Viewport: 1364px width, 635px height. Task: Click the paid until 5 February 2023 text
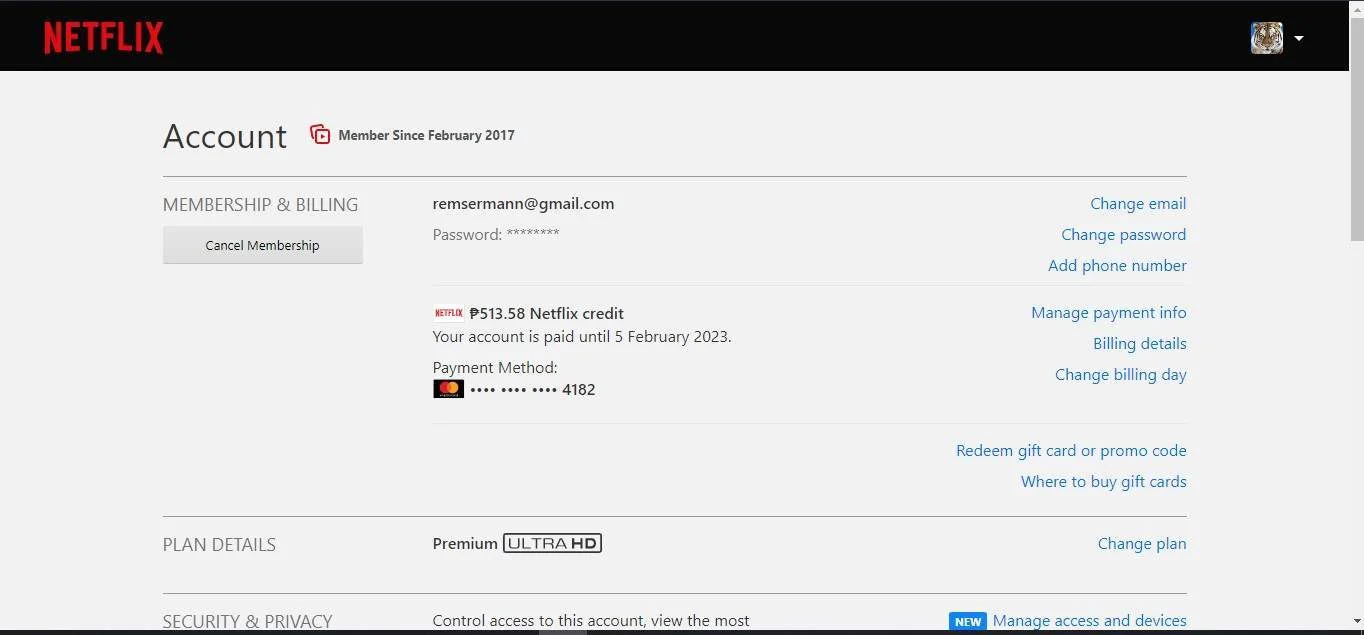click(x=582, y=337)
